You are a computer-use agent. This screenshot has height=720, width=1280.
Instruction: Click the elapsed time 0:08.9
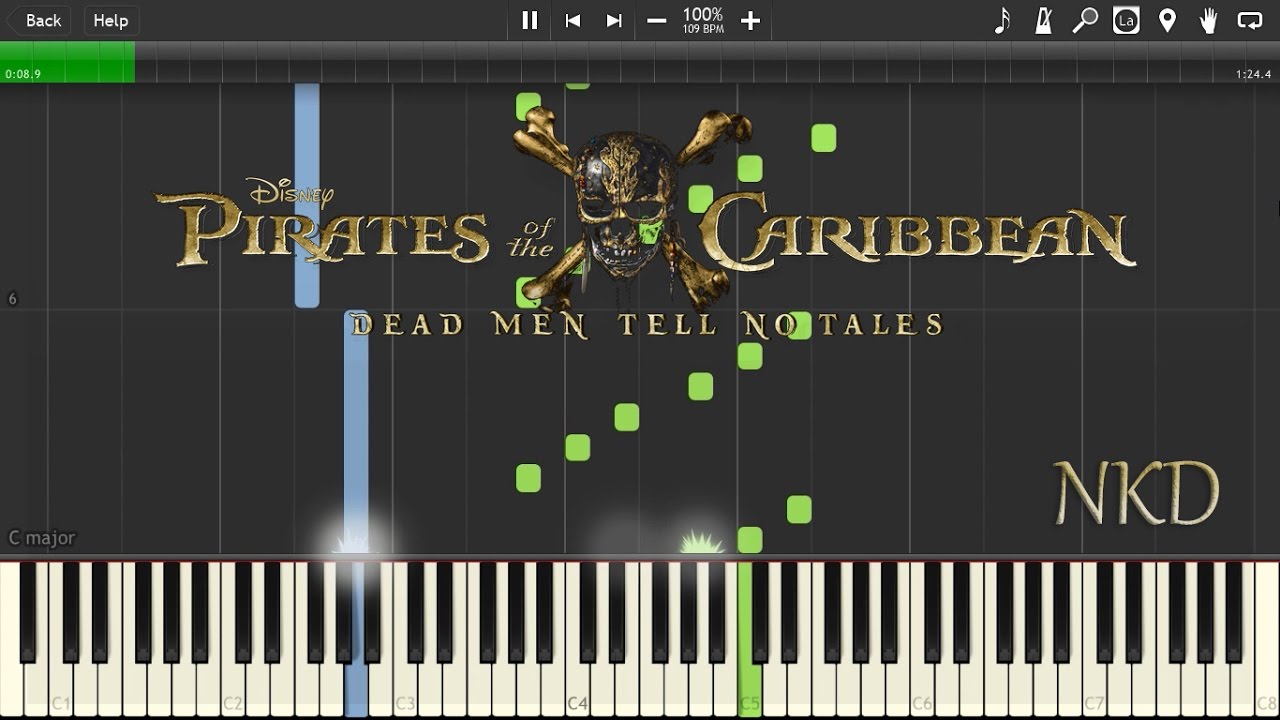coord(23,74)
